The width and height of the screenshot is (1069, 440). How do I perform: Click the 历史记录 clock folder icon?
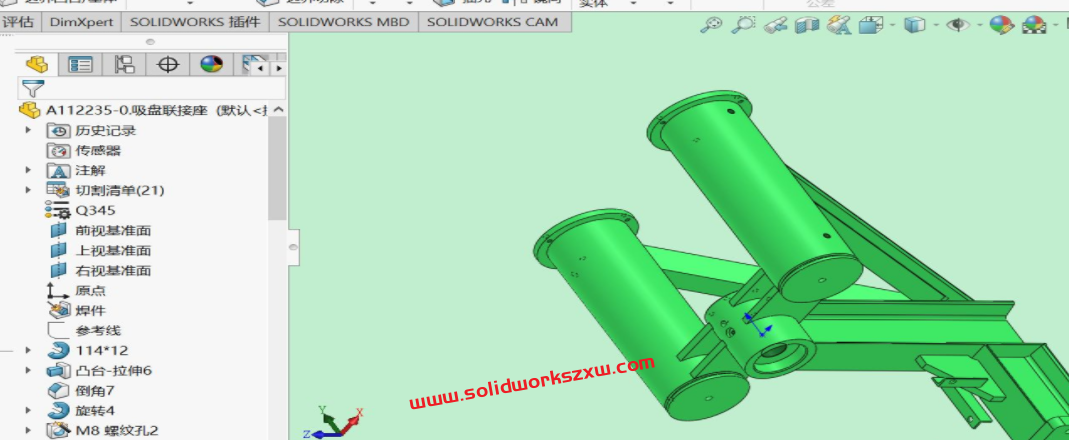click(59, 130)
